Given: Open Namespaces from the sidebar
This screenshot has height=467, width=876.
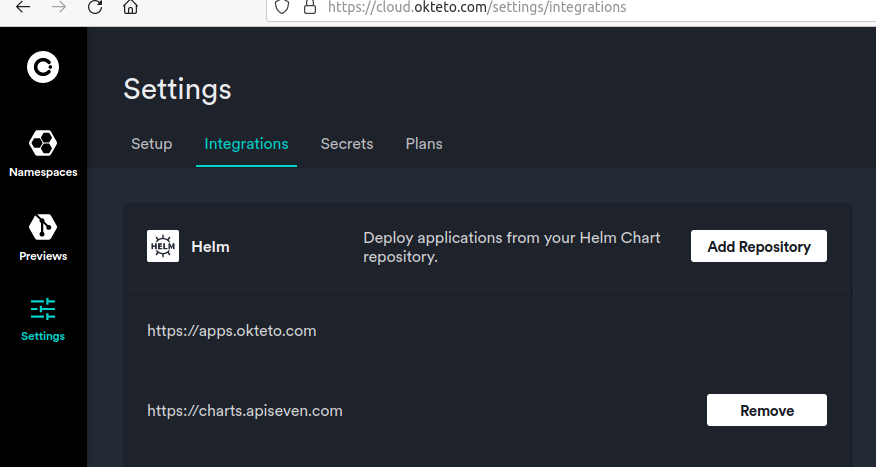Looking at the screenshot, I should click(x=43, y=152).
